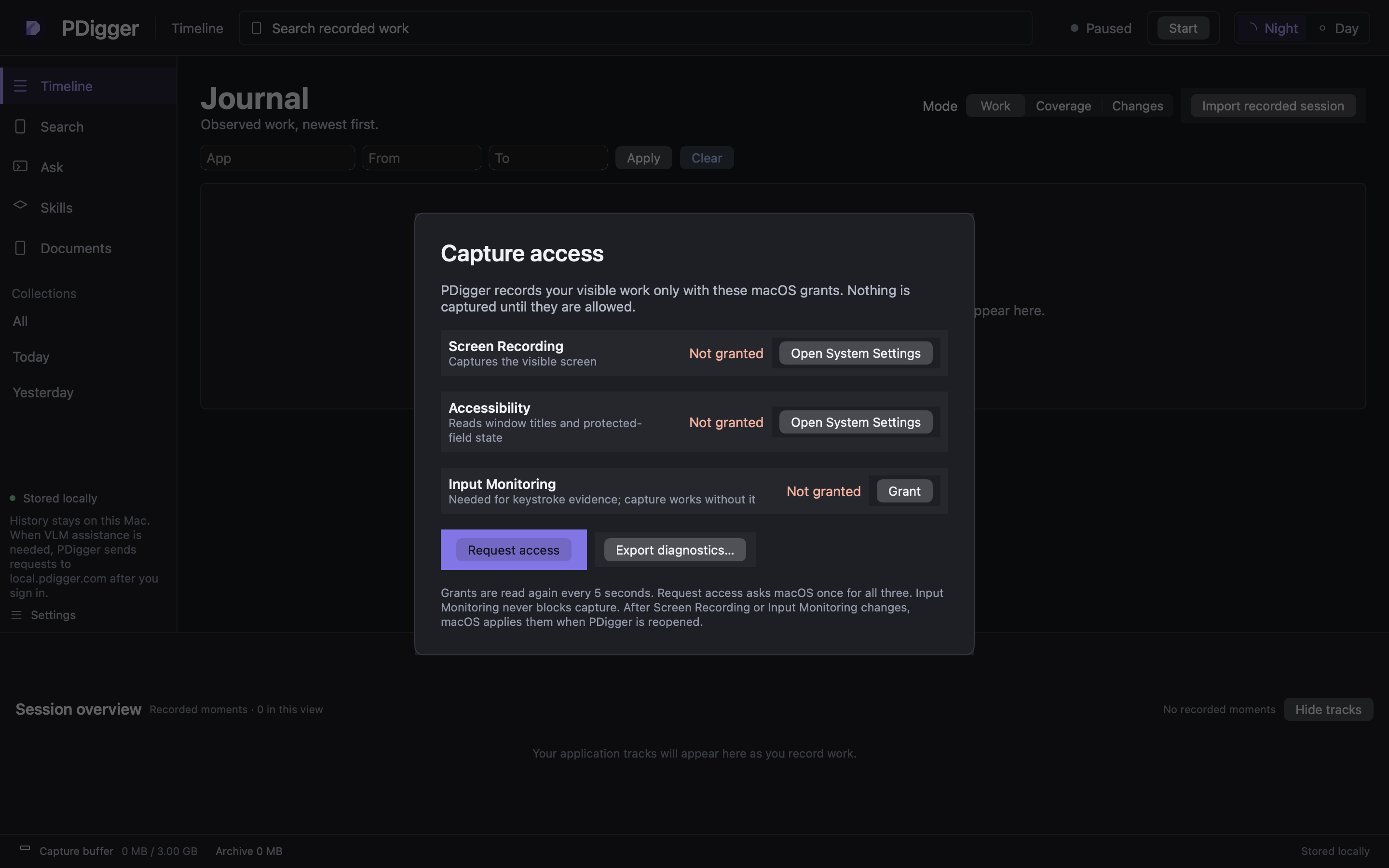Open Documents in the sidebar
The image size is (1389, 868).
(x=89, y=248)
